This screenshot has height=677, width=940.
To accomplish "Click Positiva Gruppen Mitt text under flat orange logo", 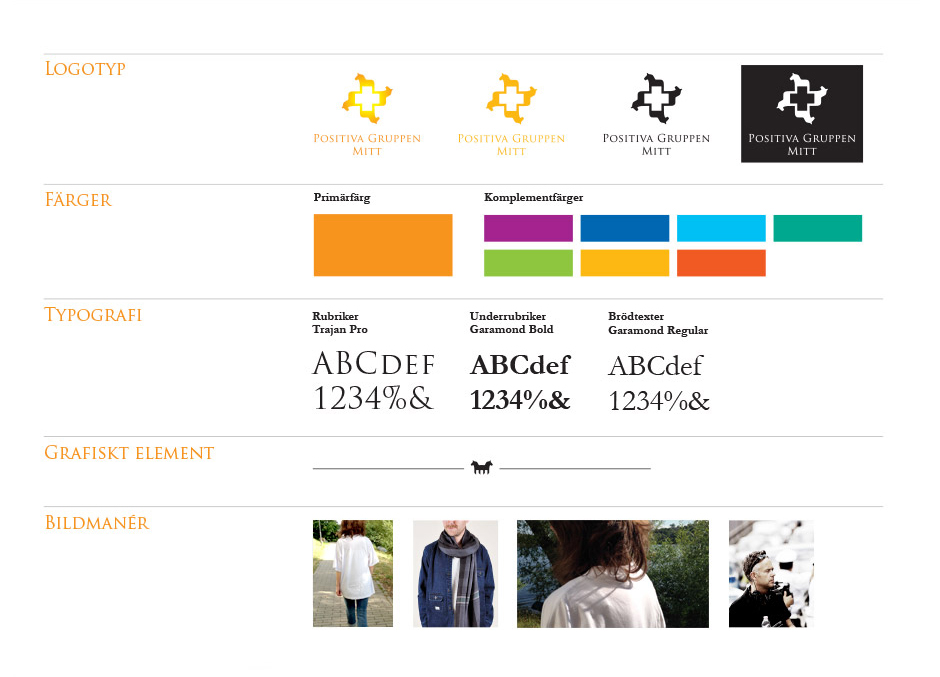I will pos(511,145).
